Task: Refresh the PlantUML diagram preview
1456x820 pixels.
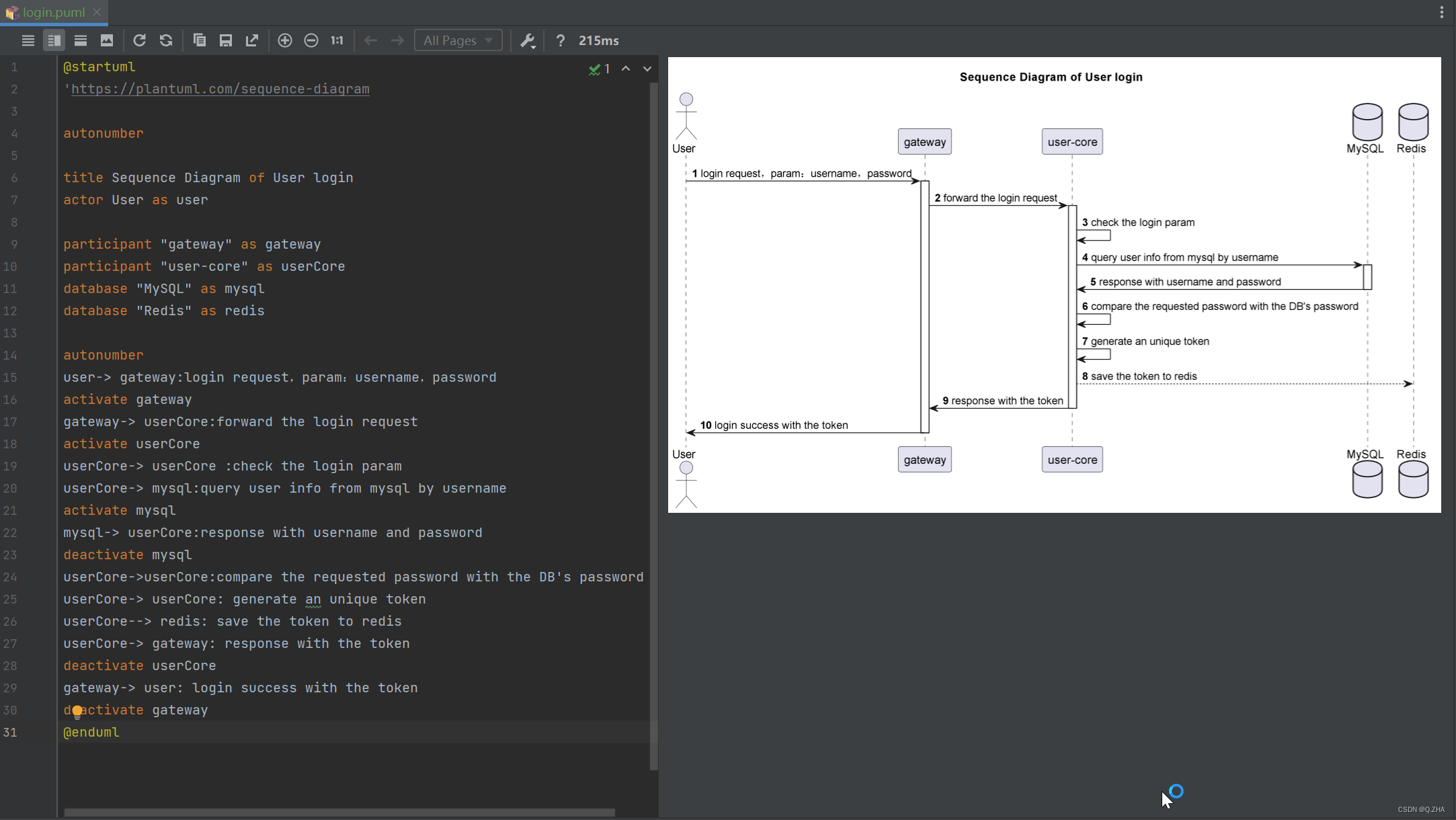Action: click(x=140, y=40)
